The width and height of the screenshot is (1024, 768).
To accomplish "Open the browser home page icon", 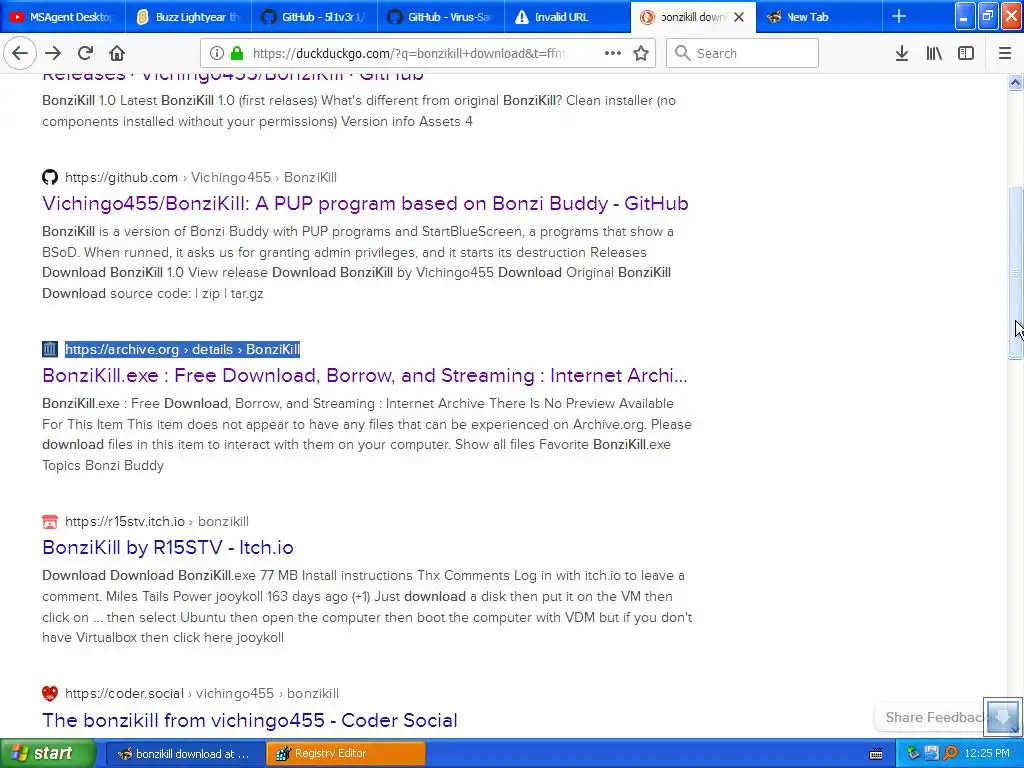I will click(117, 54).
